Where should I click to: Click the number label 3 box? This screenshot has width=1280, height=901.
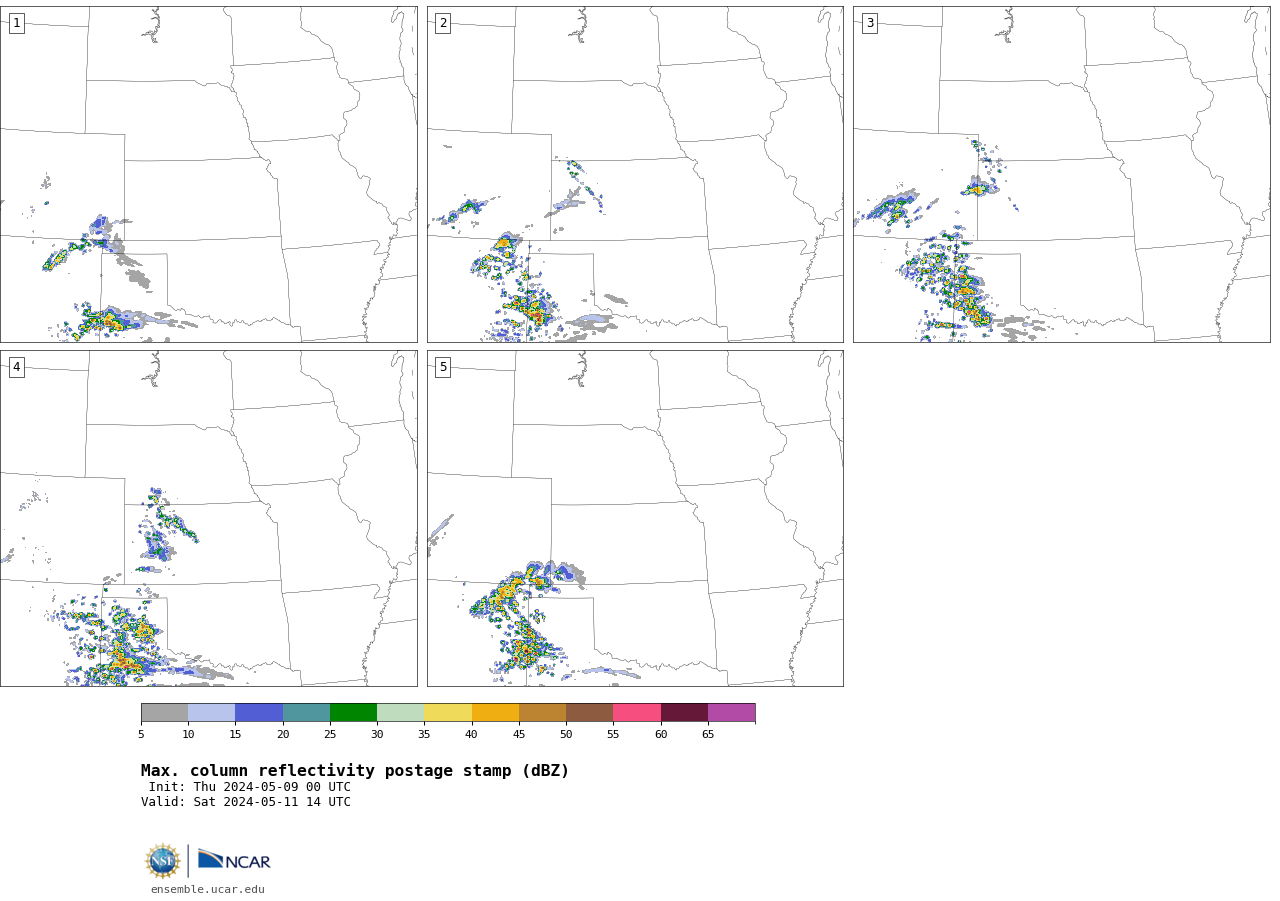869,23
